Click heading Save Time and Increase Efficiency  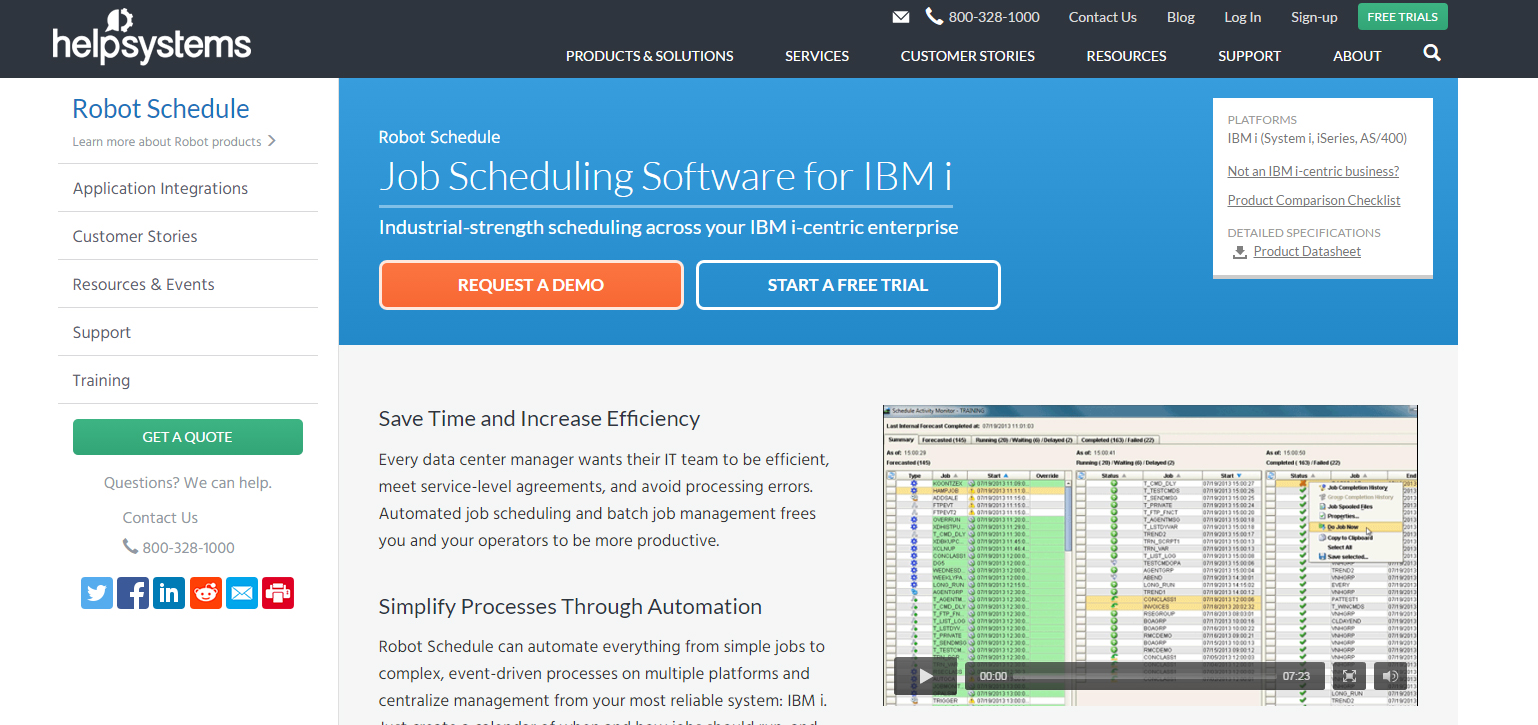pyautogui.click(x=539, y=418)
